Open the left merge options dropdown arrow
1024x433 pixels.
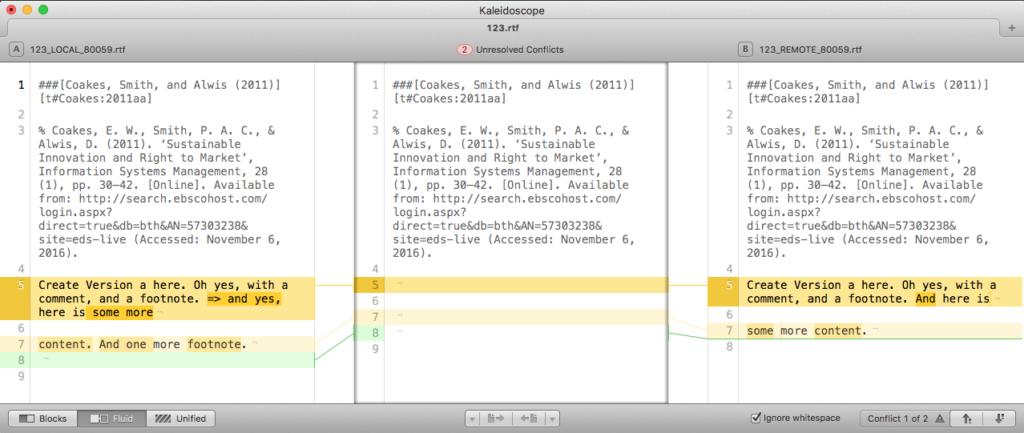472,418
